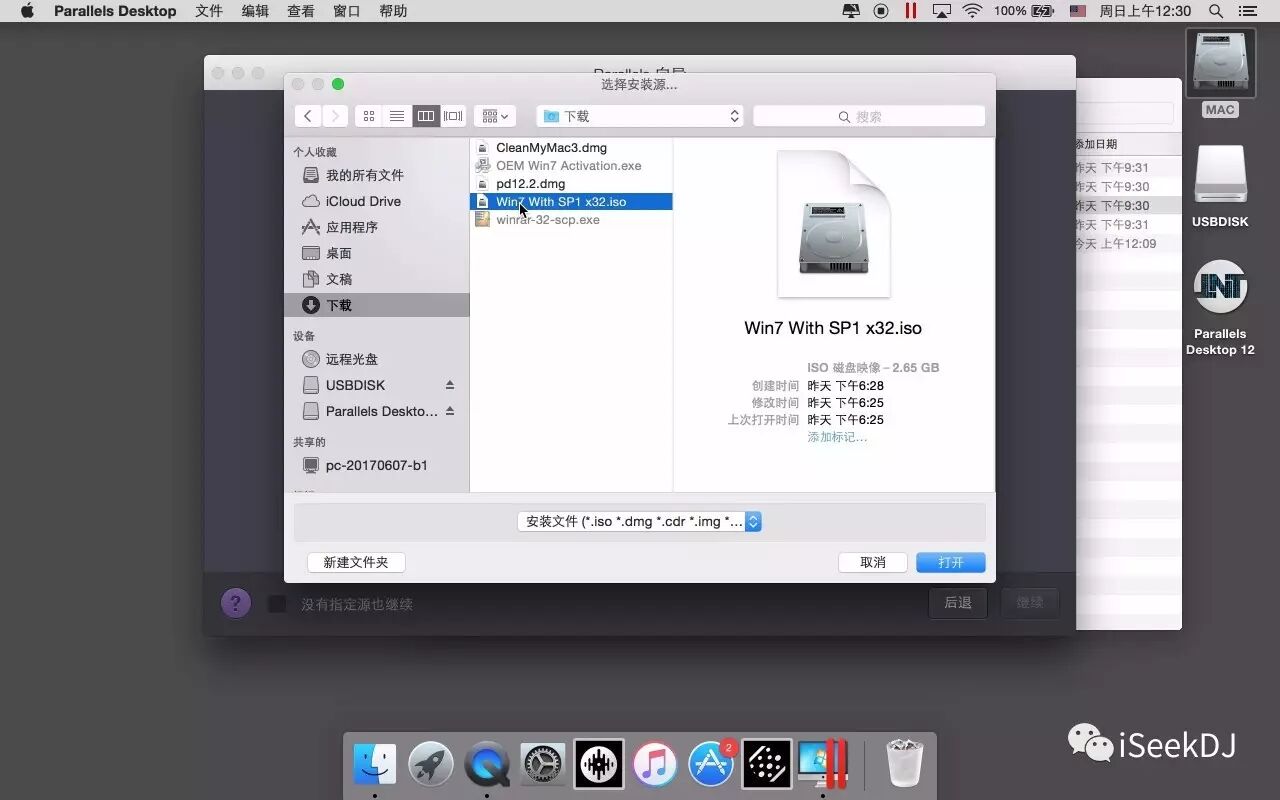Open QuickTime Player in Dock
Screen dimensions: 1280x800
pyautogui.click(x=487, y=765)
